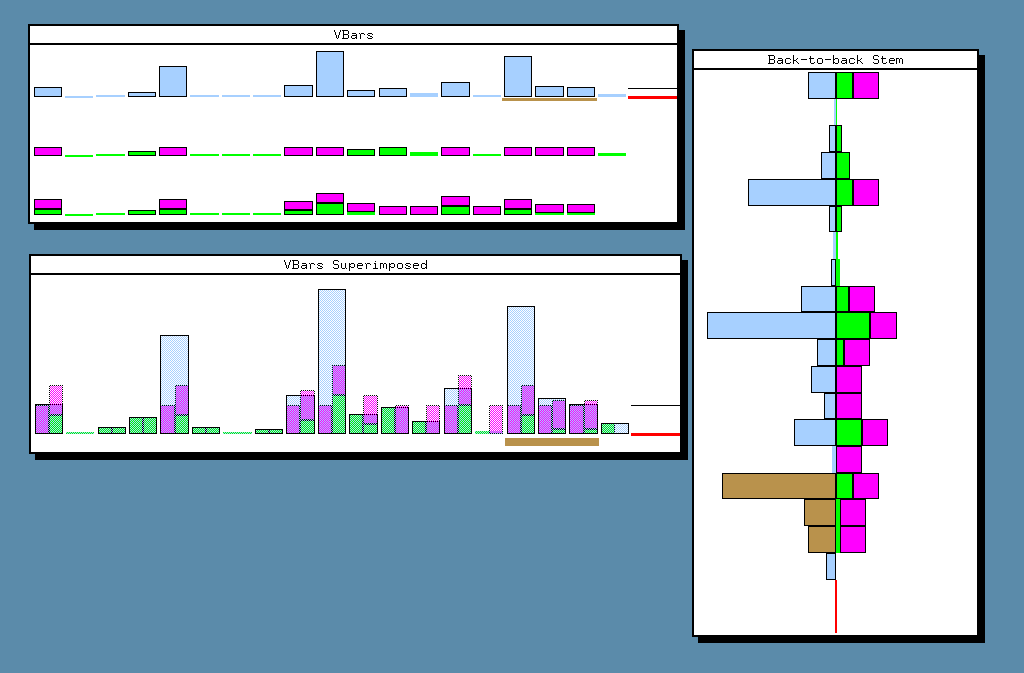The width and height of the screenshot is (1024, 673).
Task: Click the top magenta bar in Back-to-back Stem
Action: 866,86
